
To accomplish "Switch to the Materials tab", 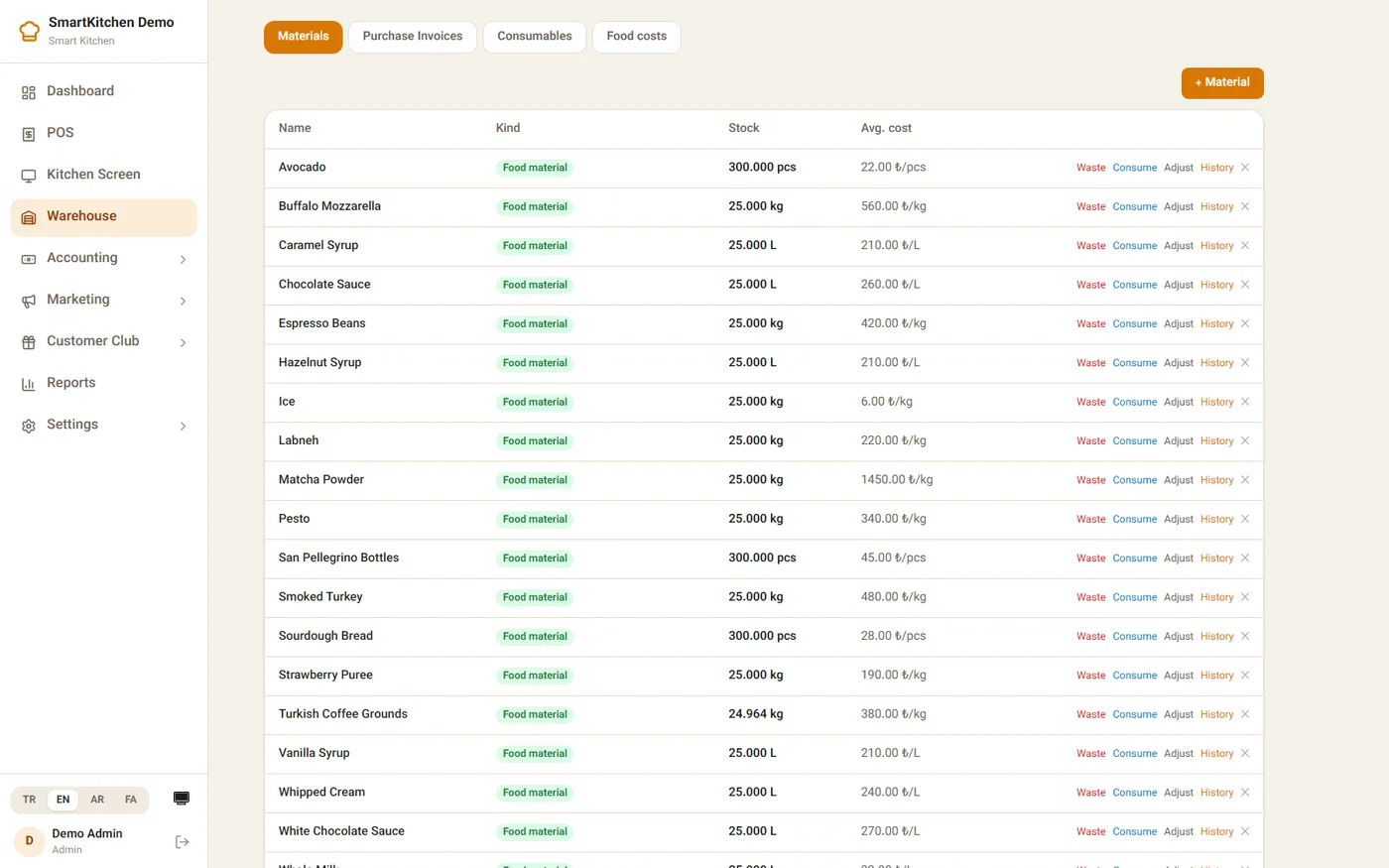I will pos(304,37).
